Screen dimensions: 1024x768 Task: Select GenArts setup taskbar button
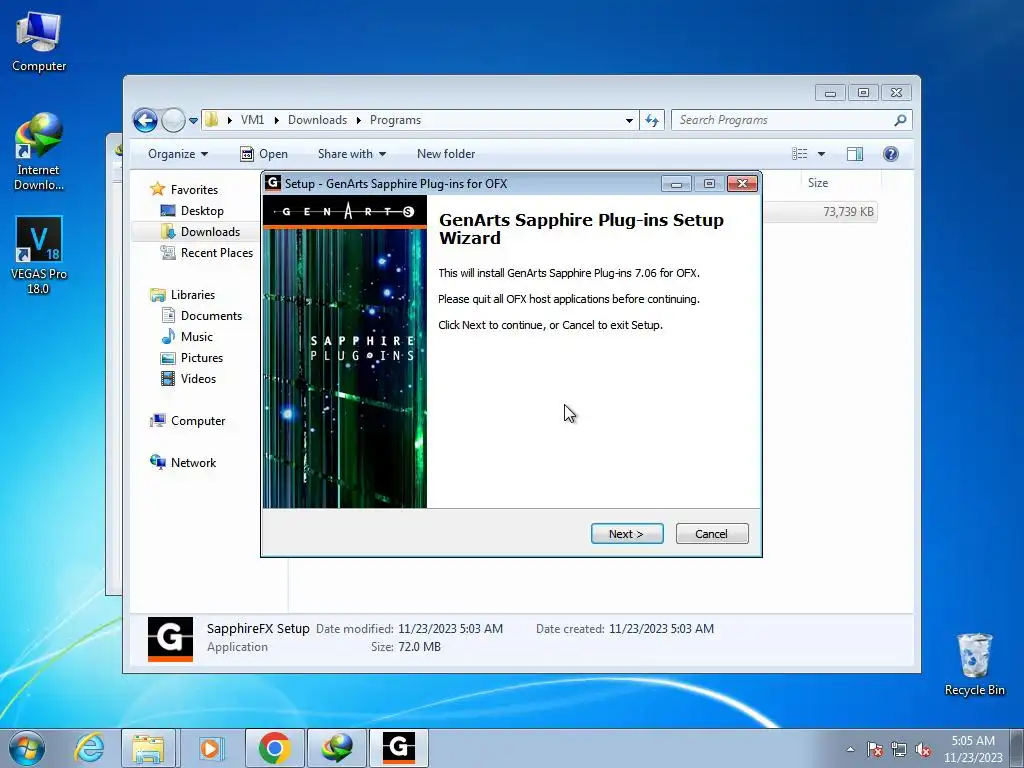point(398,748)
